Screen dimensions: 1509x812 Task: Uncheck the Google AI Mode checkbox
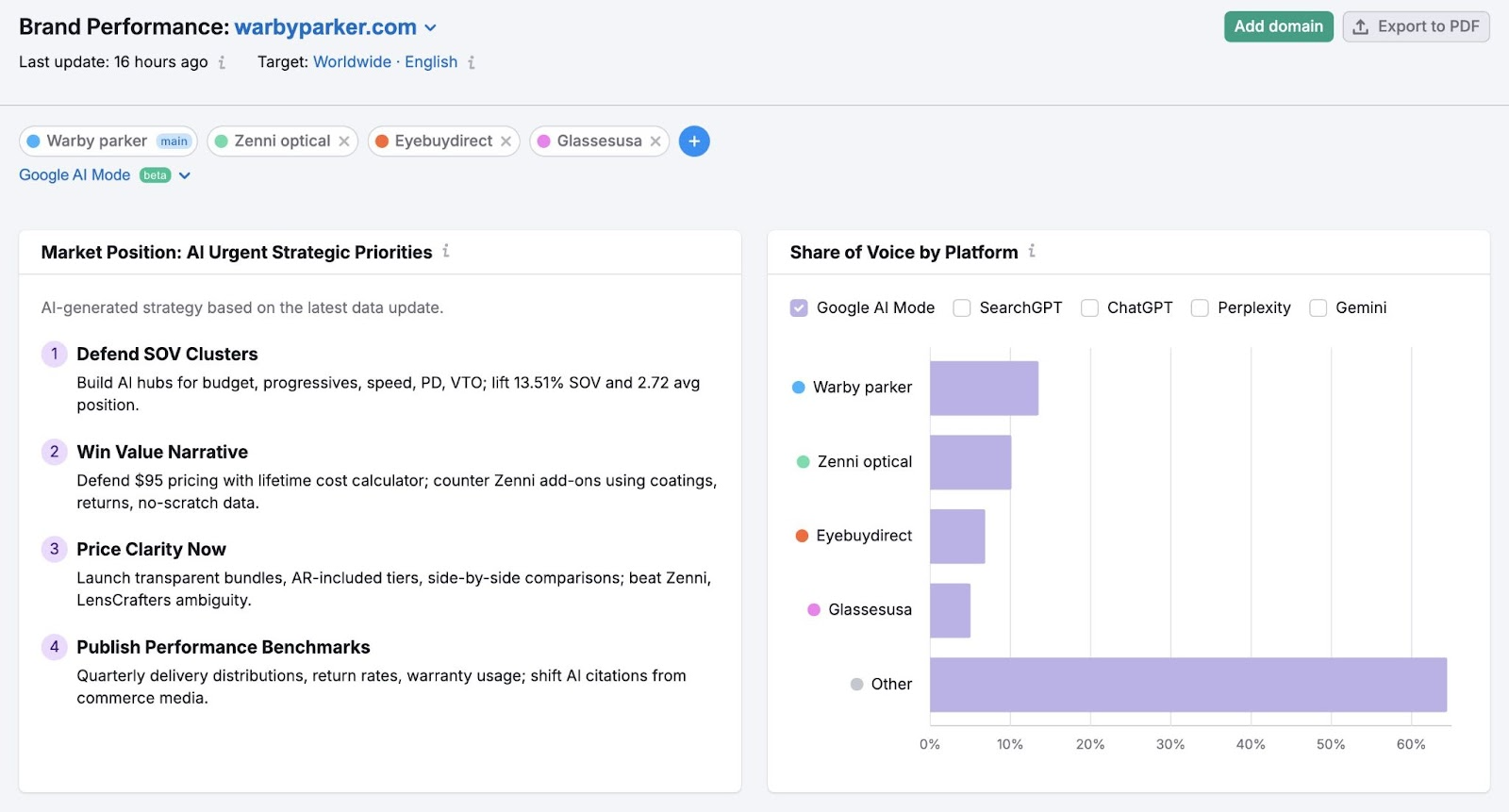[x=799, y=308]
